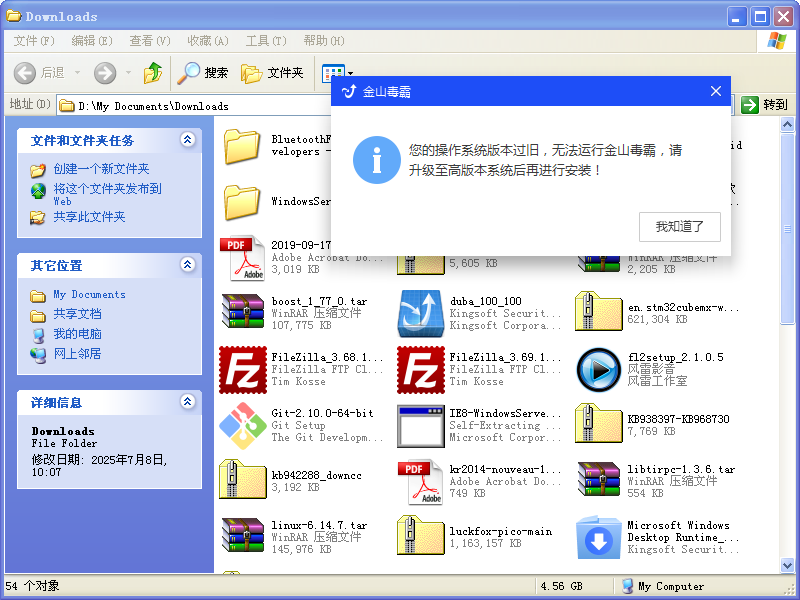
Task: Select the Microsoft Windows Desktop Runtime icon
Action: click(x=598, y=537)
